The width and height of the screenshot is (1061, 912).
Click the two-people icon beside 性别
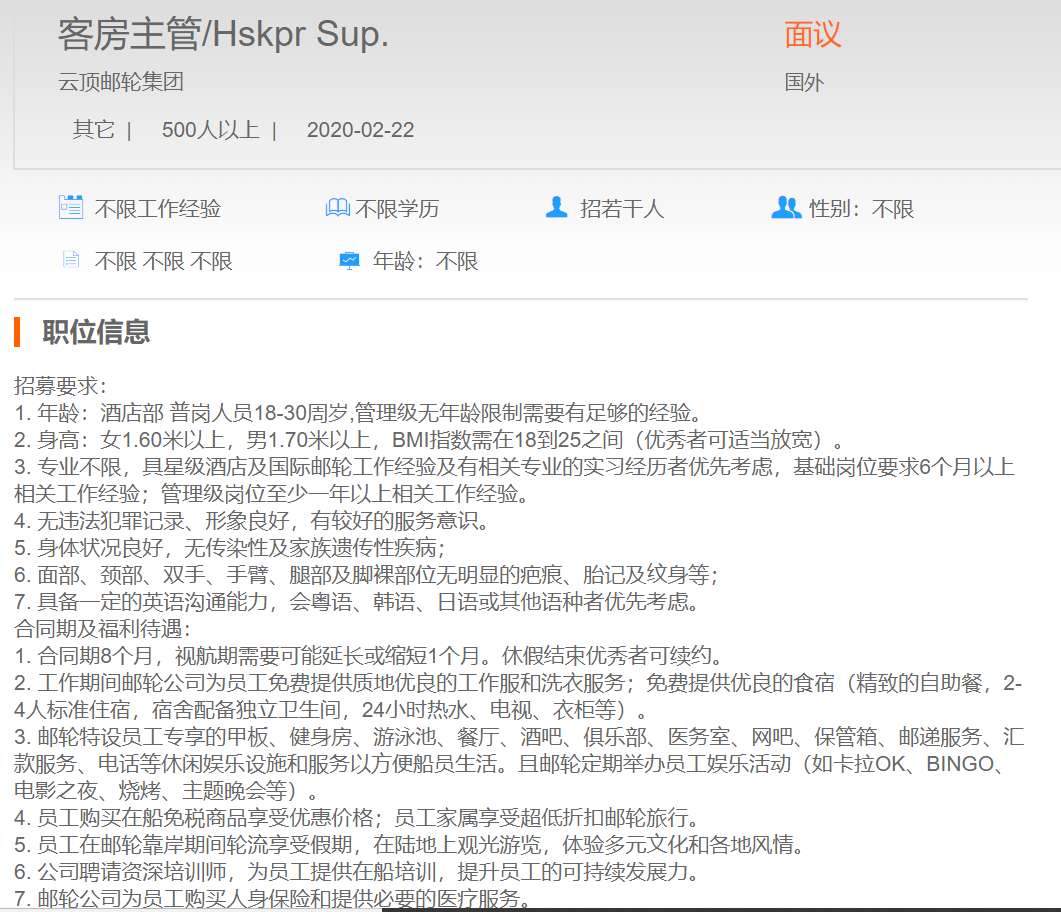tap(786, 208)
